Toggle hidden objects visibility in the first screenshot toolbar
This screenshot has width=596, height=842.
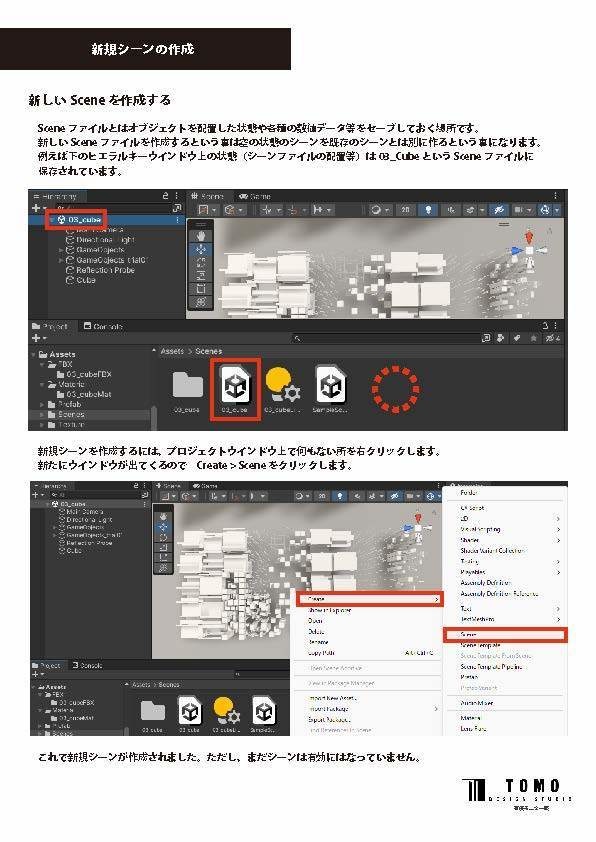tap(498, 209)
